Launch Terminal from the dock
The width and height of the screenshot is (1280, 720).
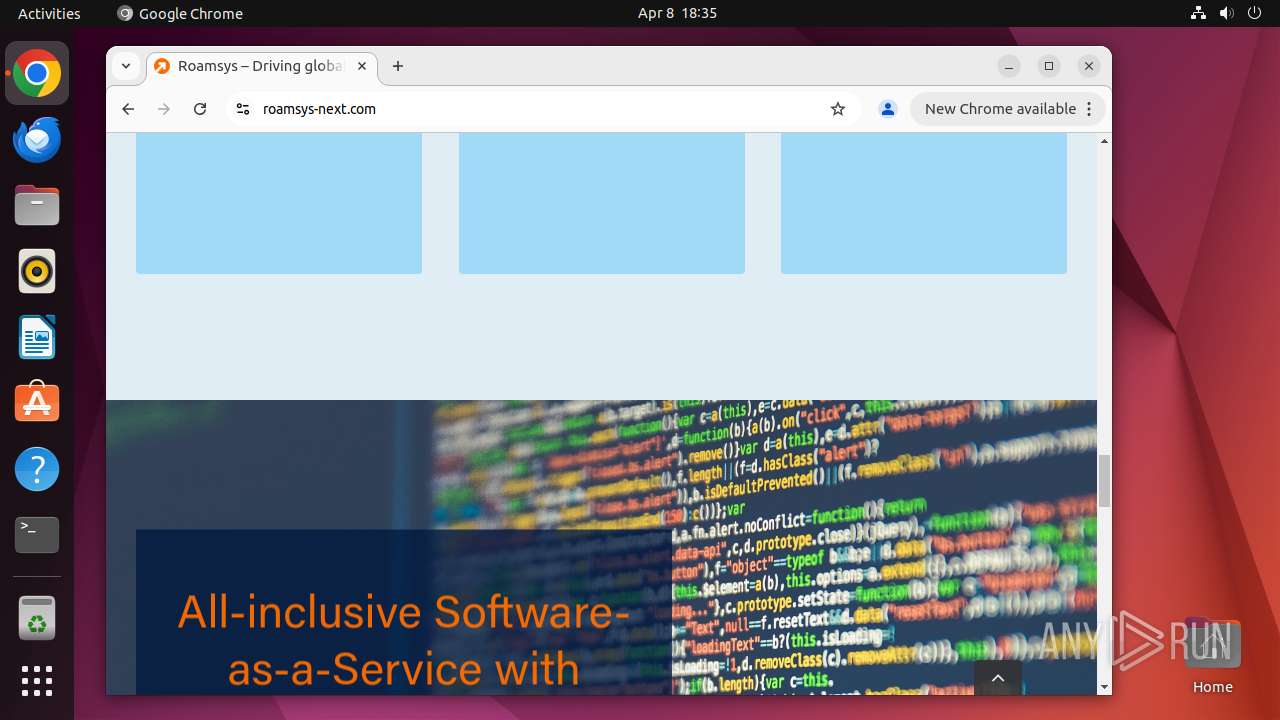click(x=37, y=535)
